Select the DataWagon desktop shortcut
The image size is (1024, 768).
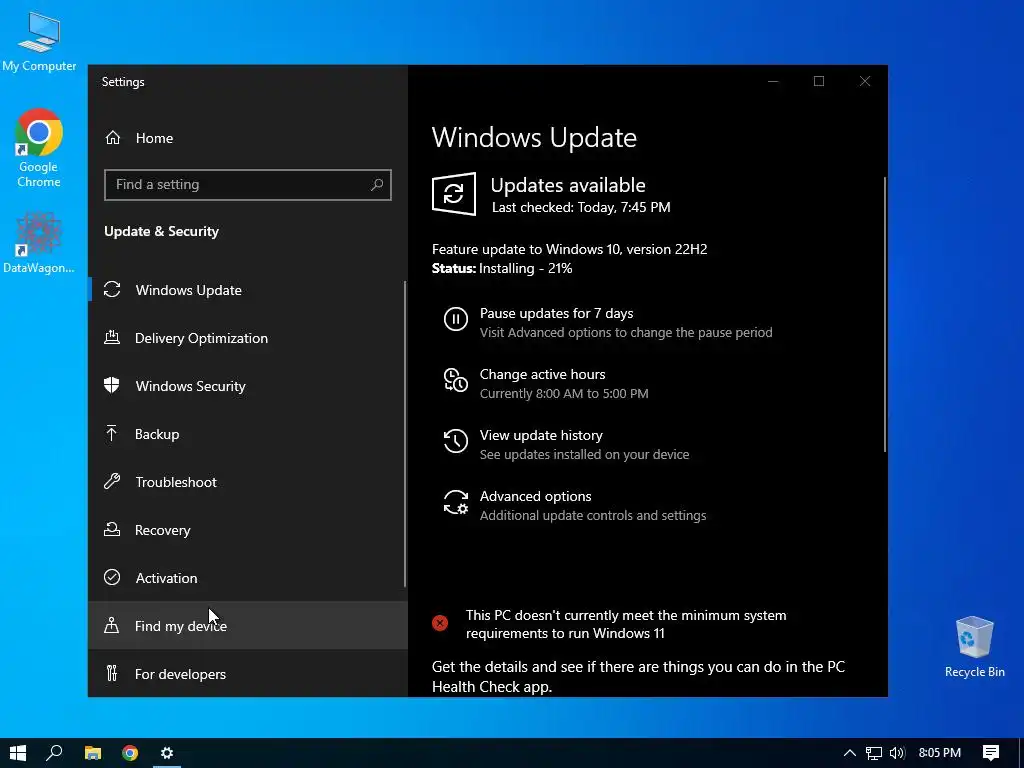pos(39,242)
